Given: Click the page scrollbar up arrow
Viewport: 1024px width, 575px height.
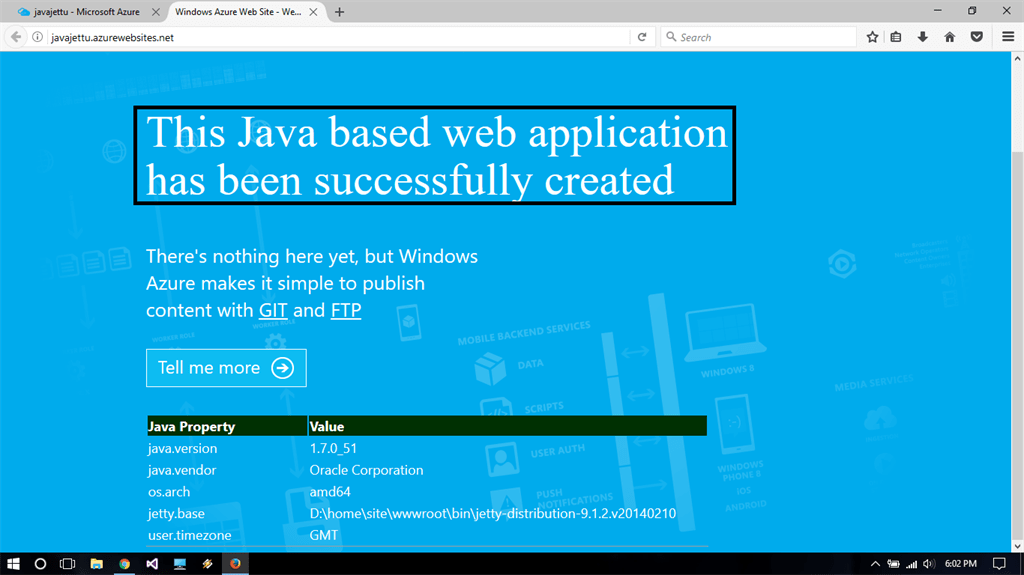Looking at the screenshot, I should (x=1017, y=59).
